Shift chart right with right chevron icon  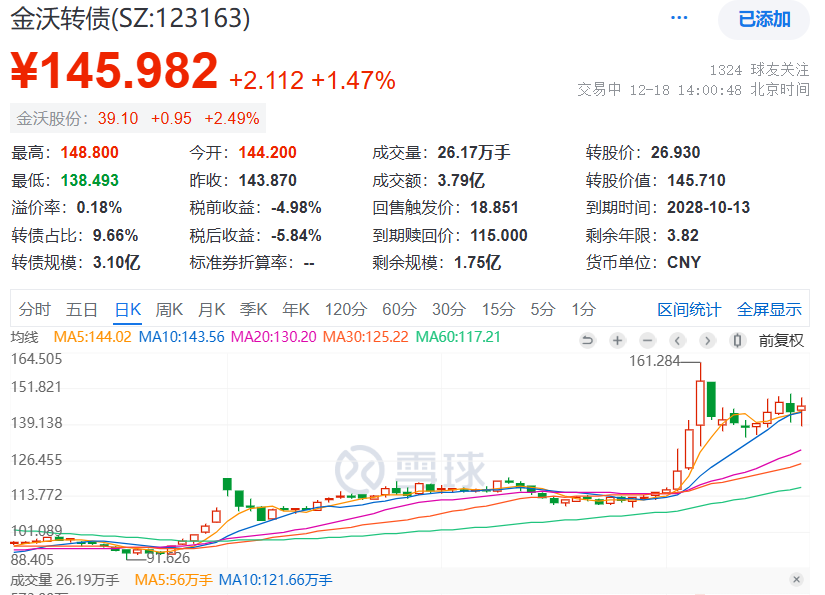coord(708,341)
